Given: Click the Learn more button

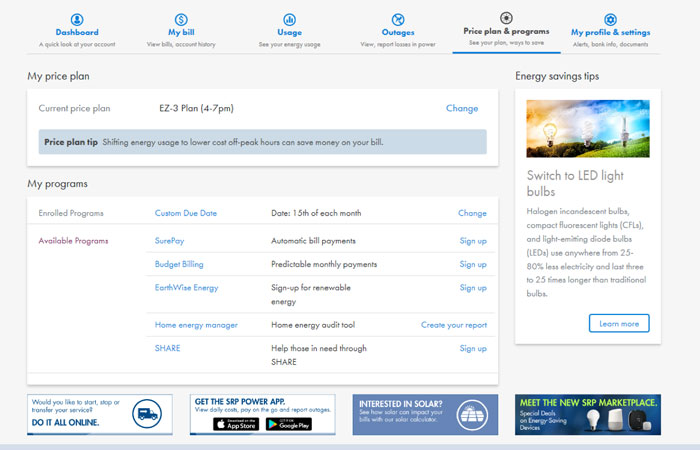Looking at the screenshot, I should click(x=619, y=323).
